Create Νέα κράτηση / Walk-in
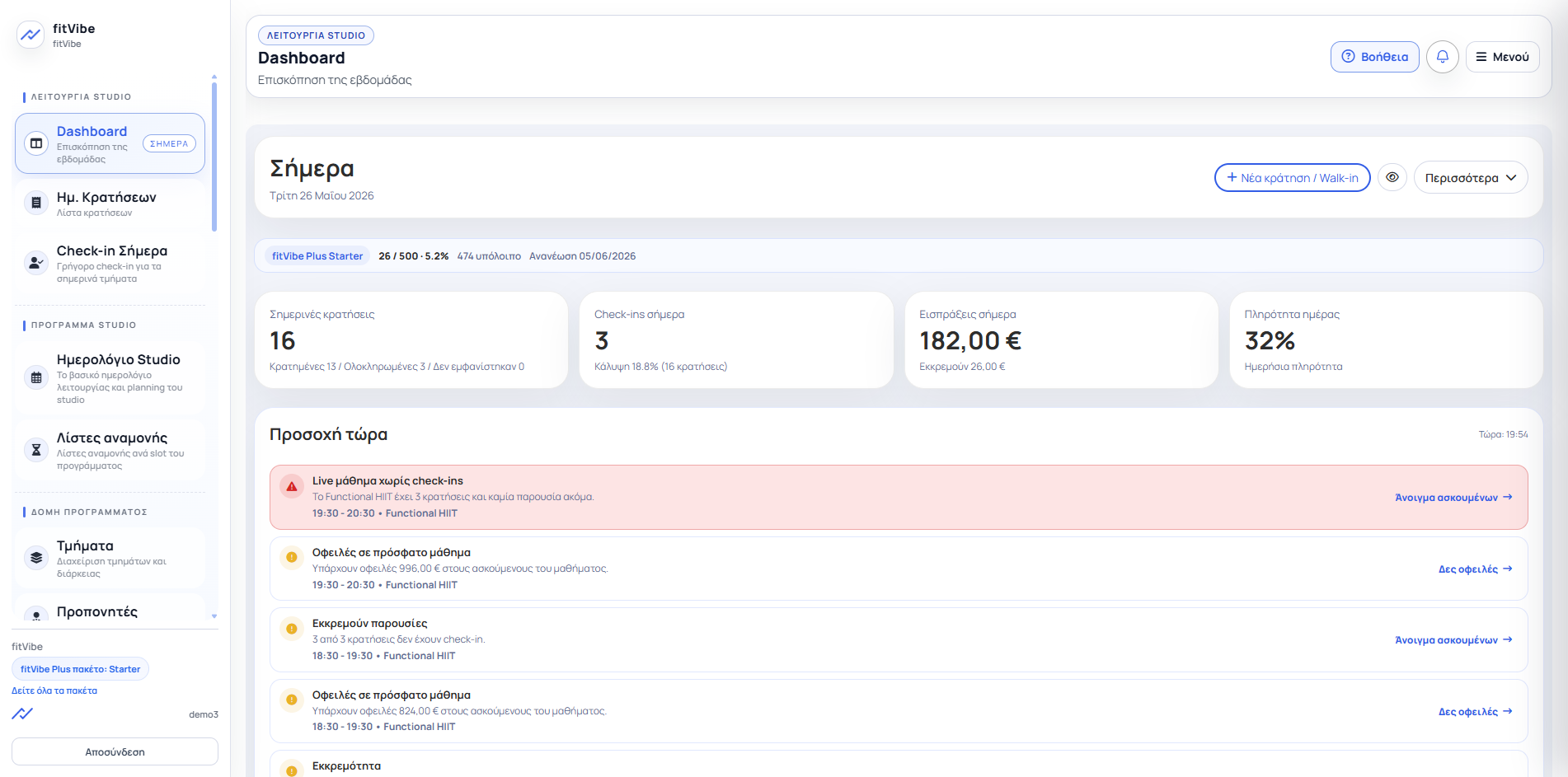 [1292, 177]
